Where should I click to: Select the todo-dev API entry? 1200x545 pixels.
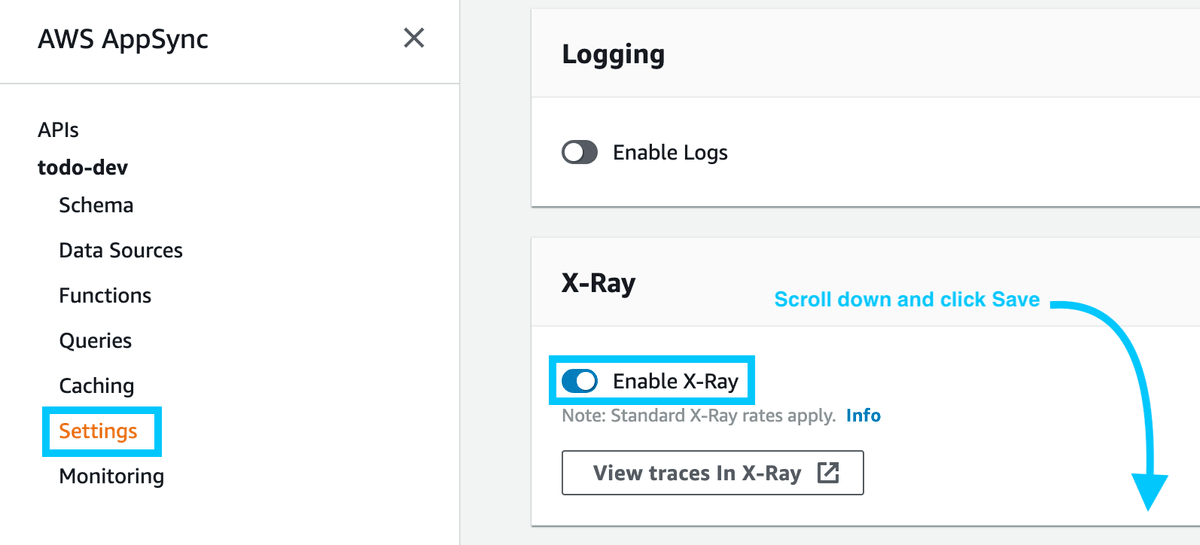(83, 168)
